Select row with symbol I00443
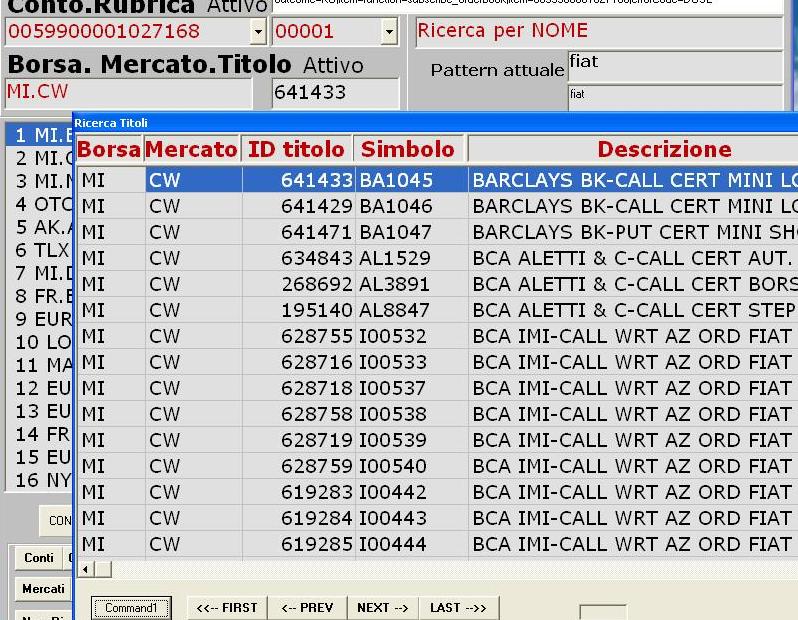 coord(437,518)
